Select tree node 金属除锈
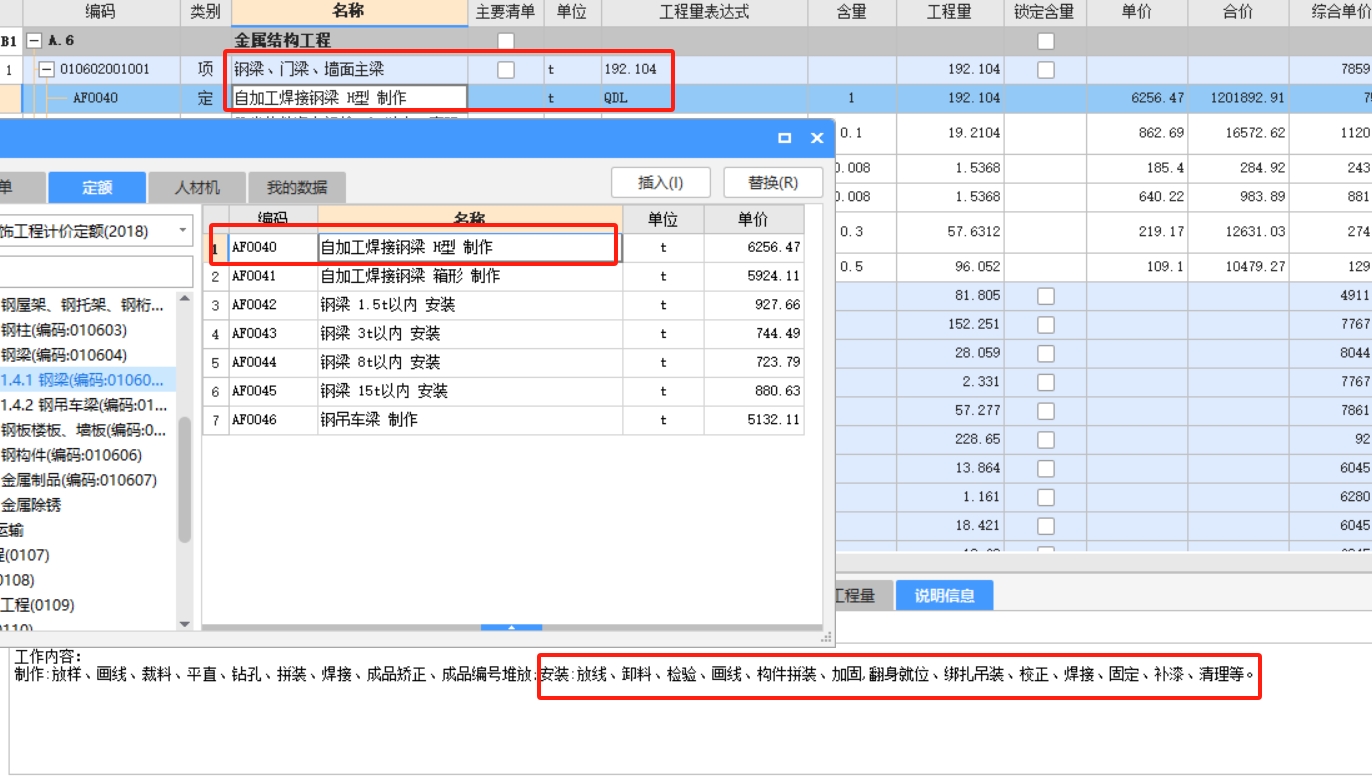 pyautogui.click(x=30, y=505)
